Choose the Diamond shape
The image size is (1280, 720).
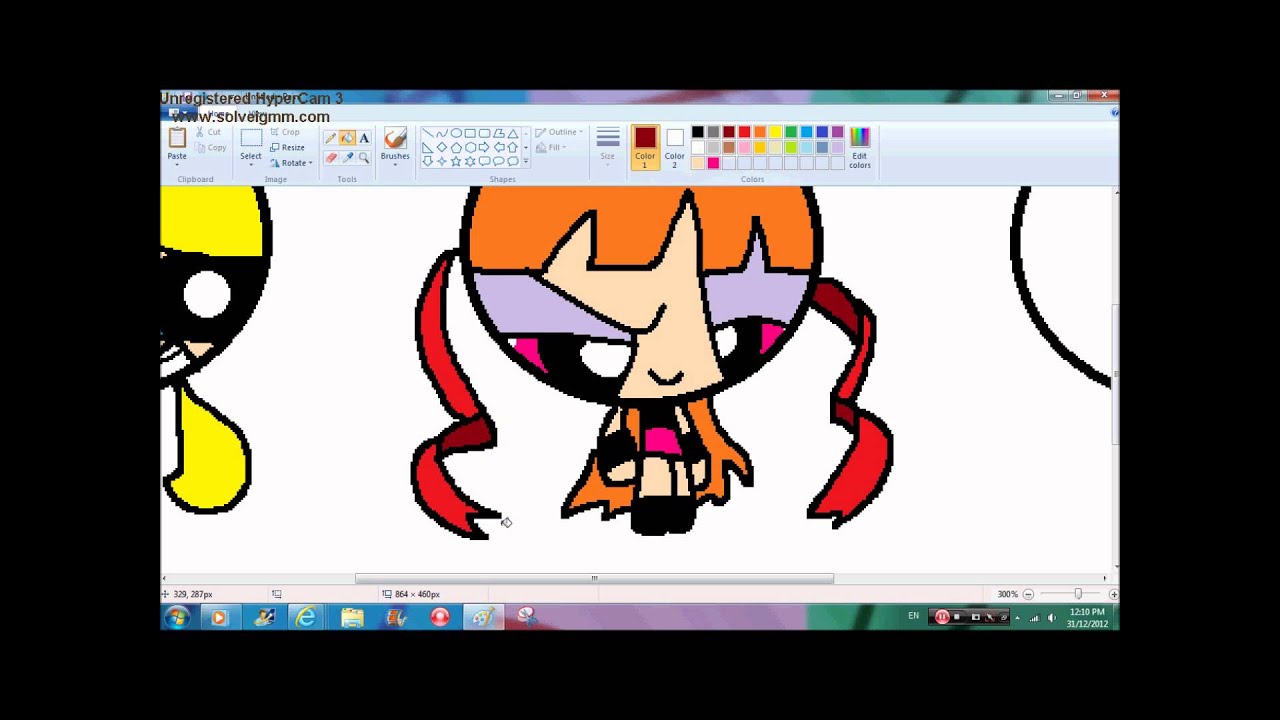442,148
